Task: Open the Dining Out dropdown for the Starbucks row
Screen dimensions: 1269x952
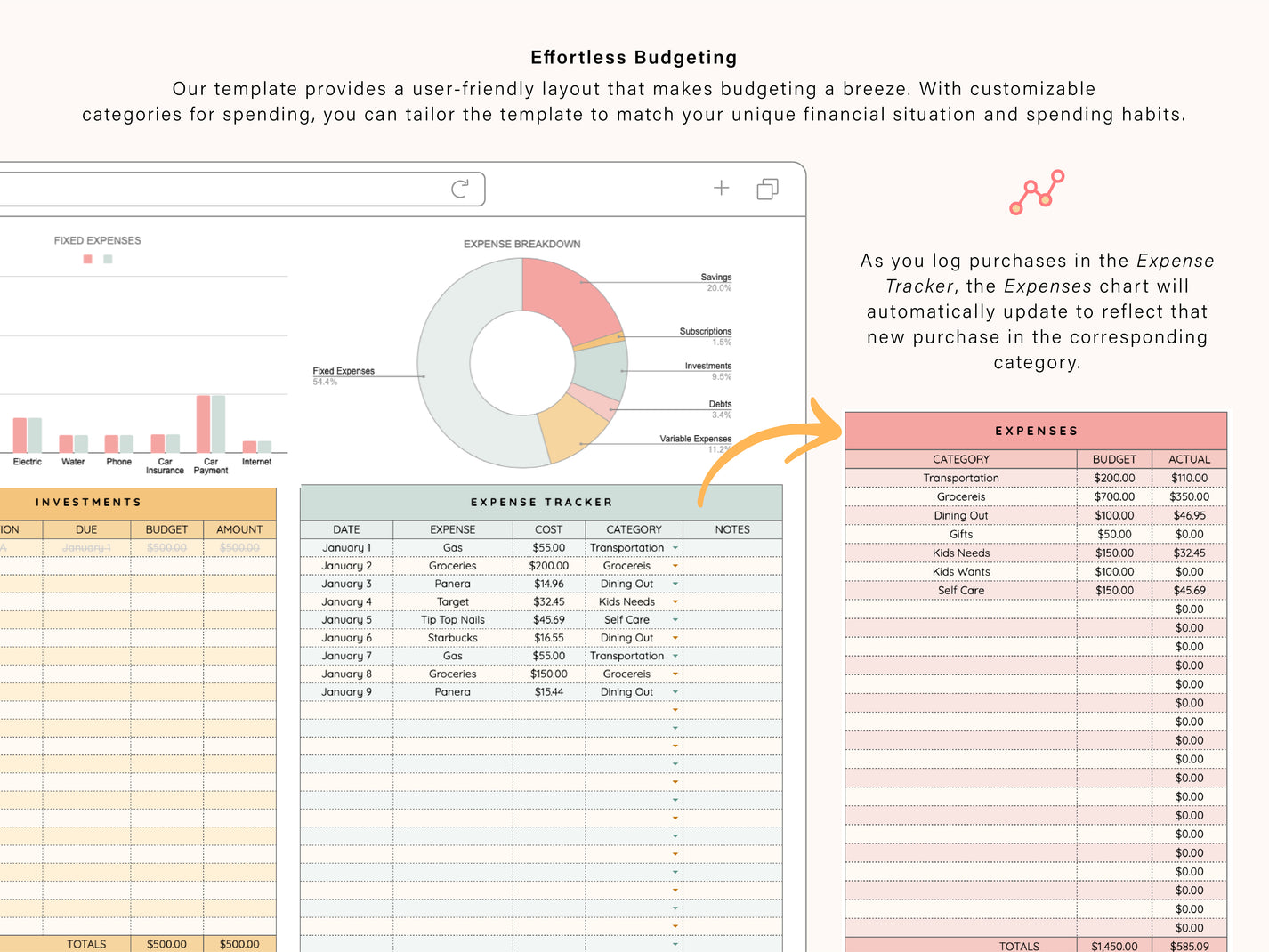Action: pos(675,638)
